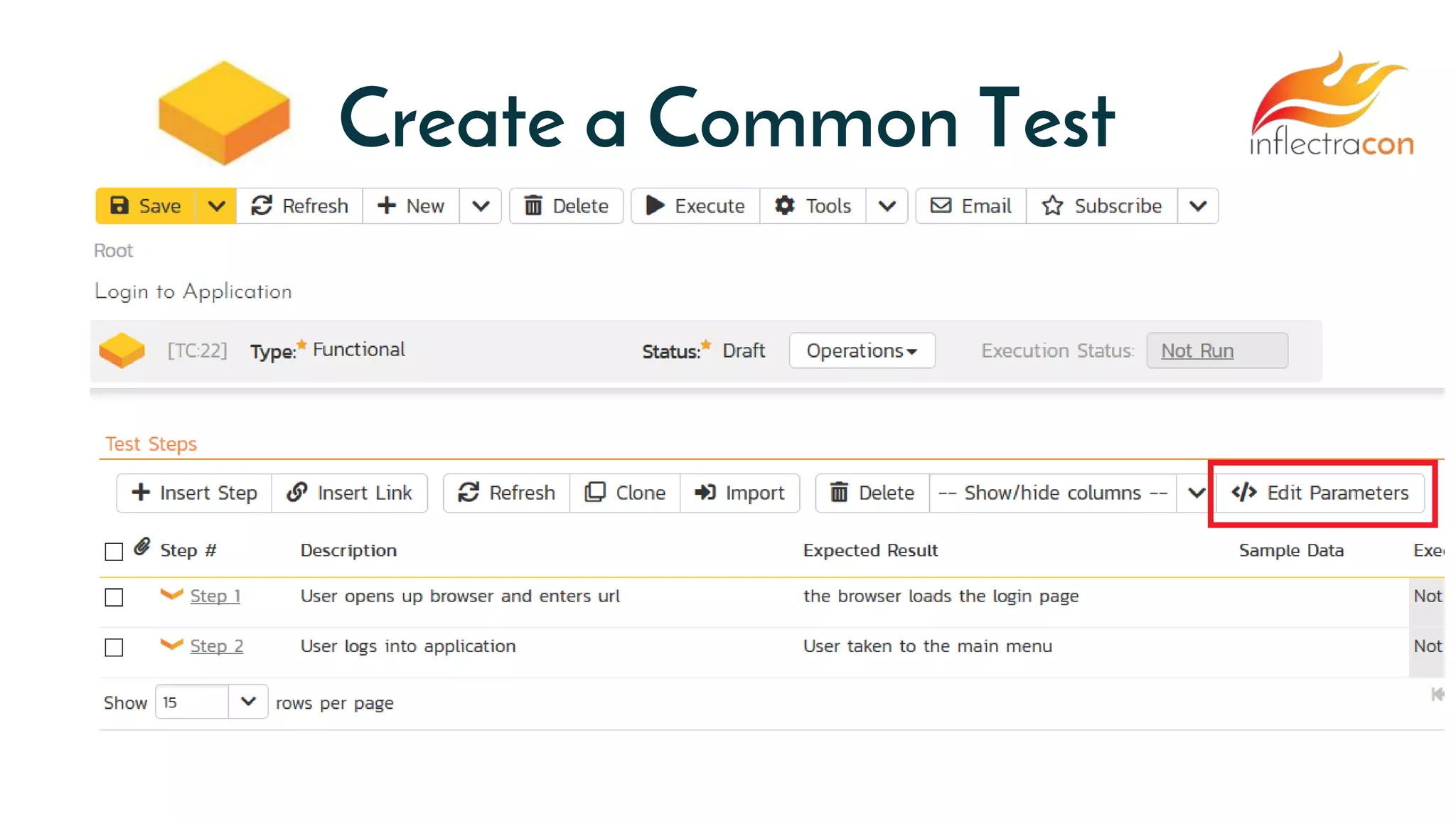Expand the New dropdown arrow

(x=481, y=206)
